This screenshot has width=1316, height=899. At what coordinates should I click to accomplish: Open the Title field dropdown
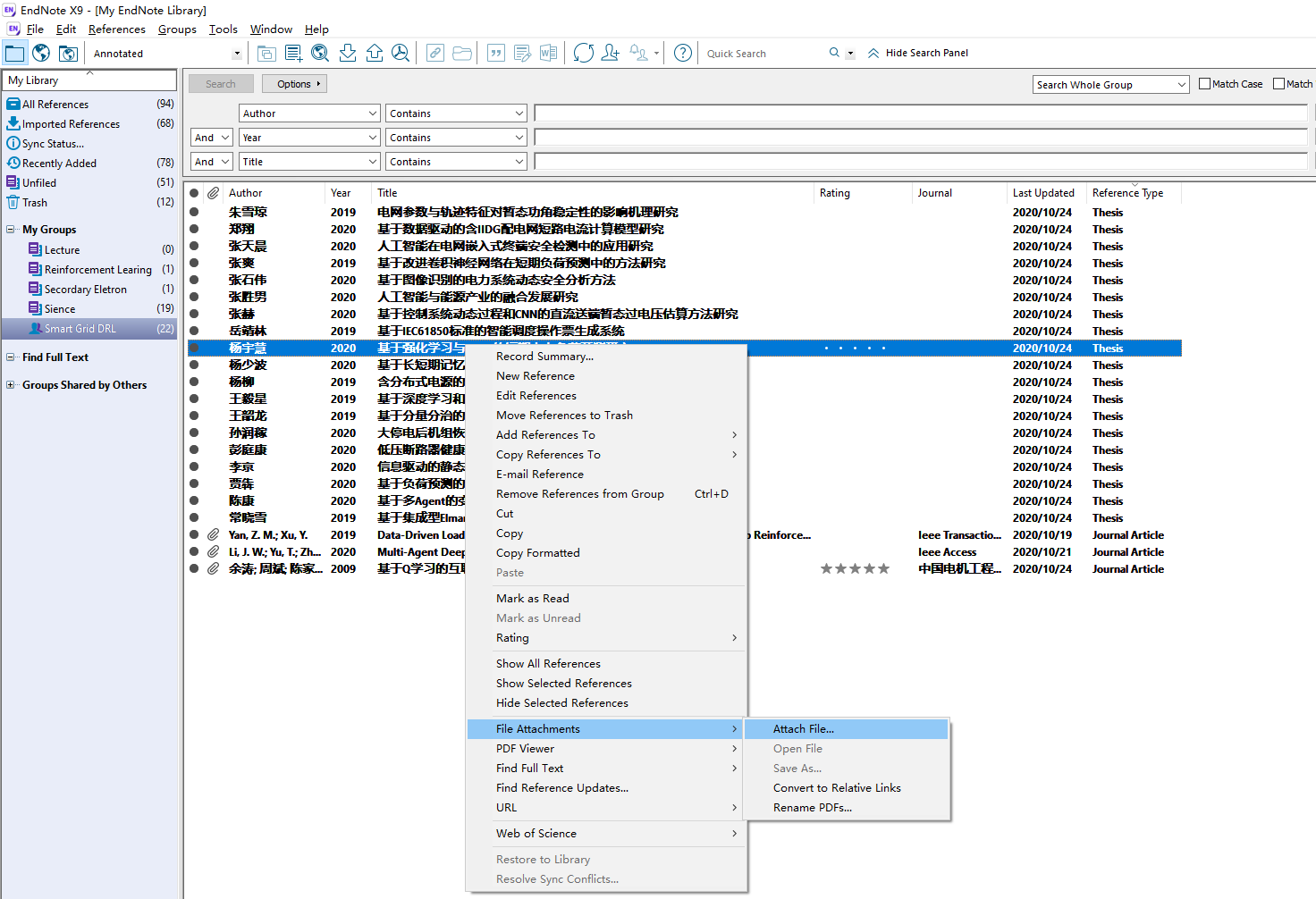[x=310, y=162]
